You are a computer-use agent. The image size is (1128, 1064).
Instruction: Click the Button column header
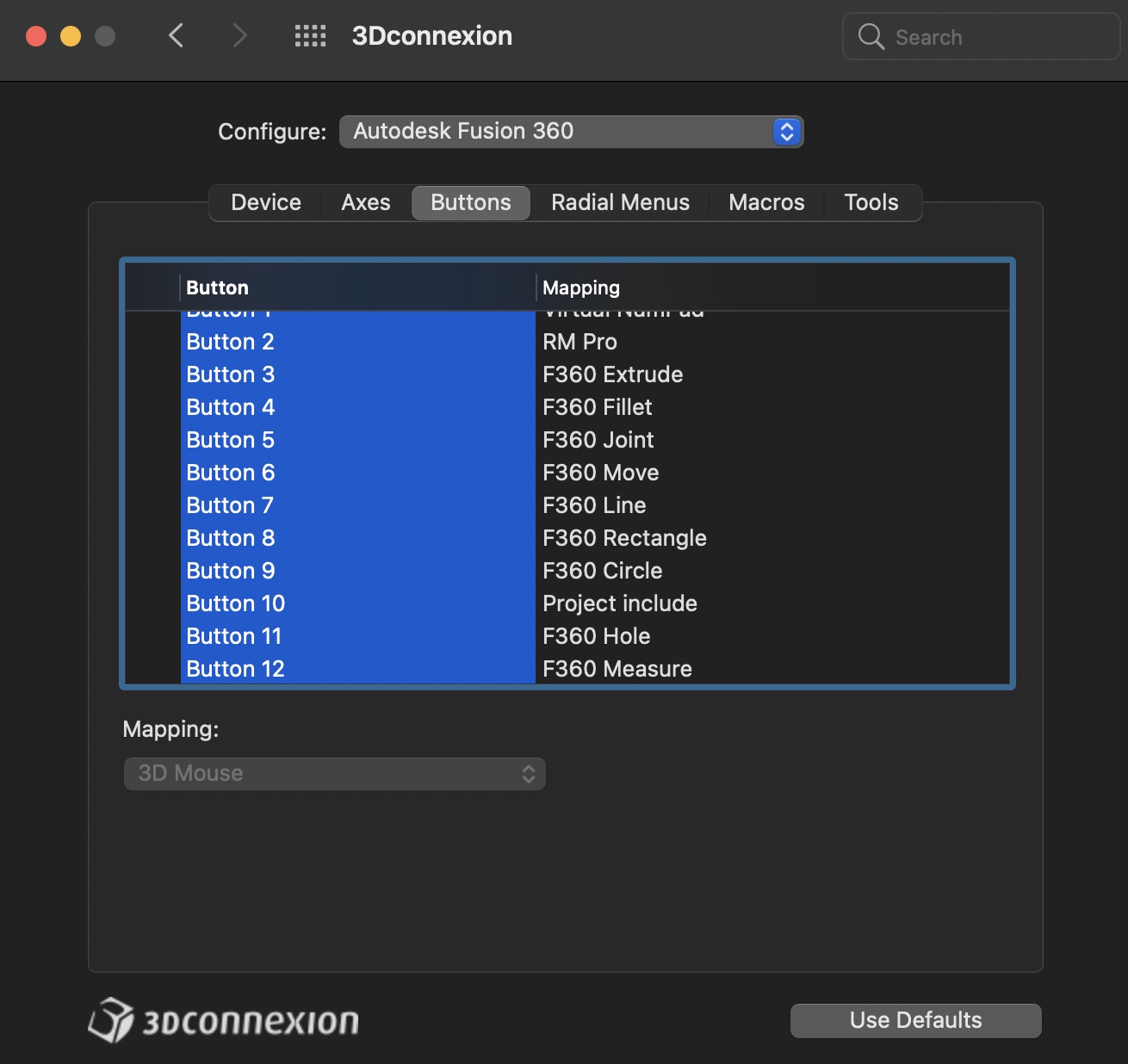pyautogui.click(x=357, y=288)
